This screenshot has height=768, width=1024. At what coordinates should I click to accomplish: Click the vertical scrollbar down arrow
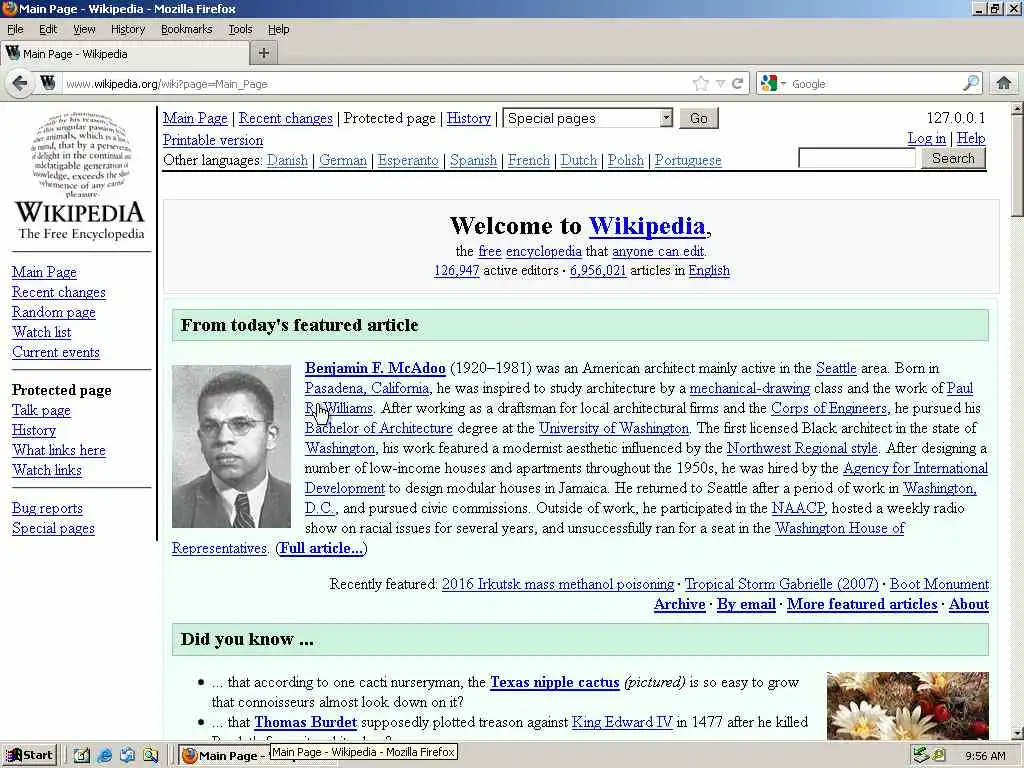pyautogui.click(x=1017, y=733)
